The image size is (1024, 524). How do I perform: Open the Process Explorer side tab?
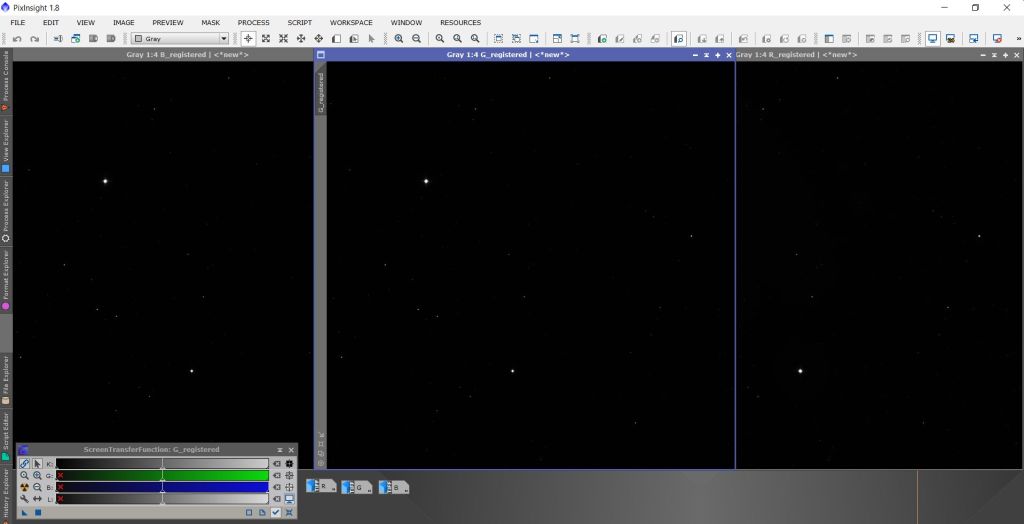(x=5, y=210)
